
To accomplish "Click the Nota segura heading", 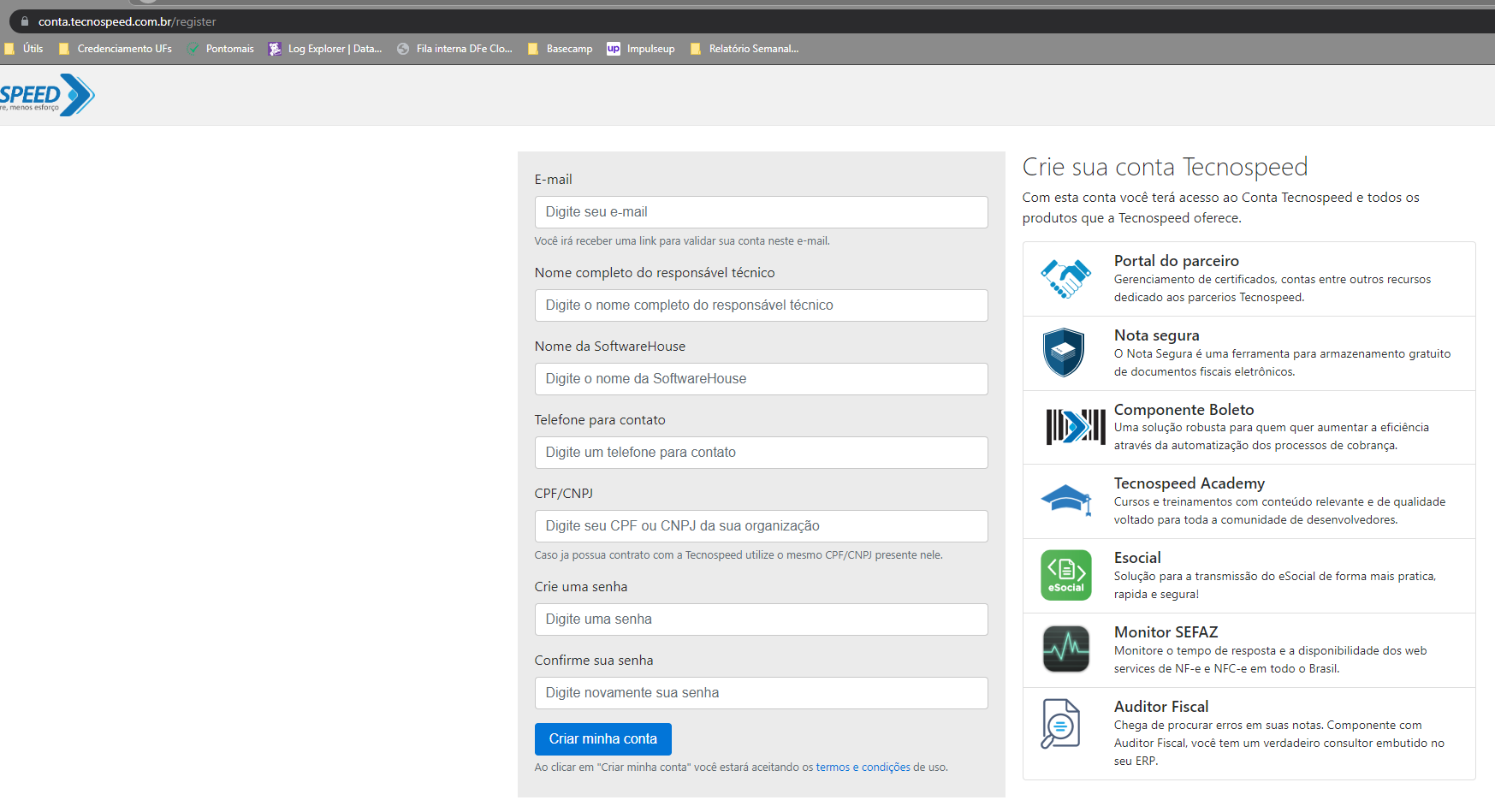I will (x=1156, y=335).
